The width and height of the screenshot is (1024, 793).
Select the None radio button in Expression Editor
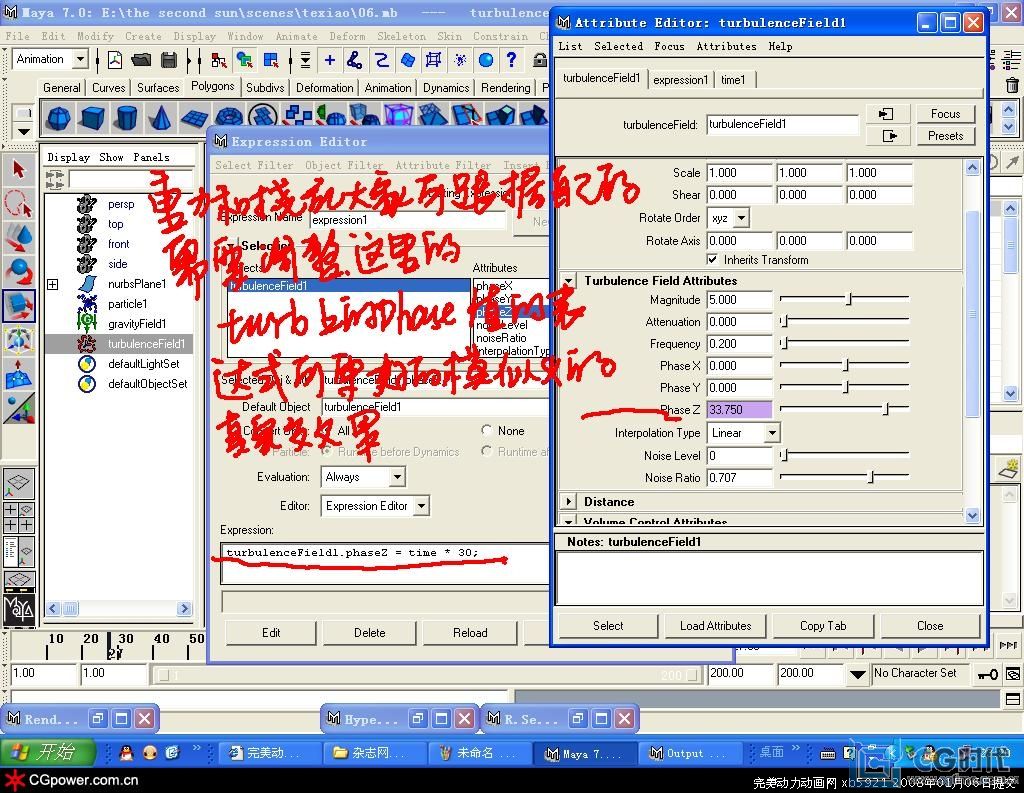pyautogui.click(x=487, y=430)
